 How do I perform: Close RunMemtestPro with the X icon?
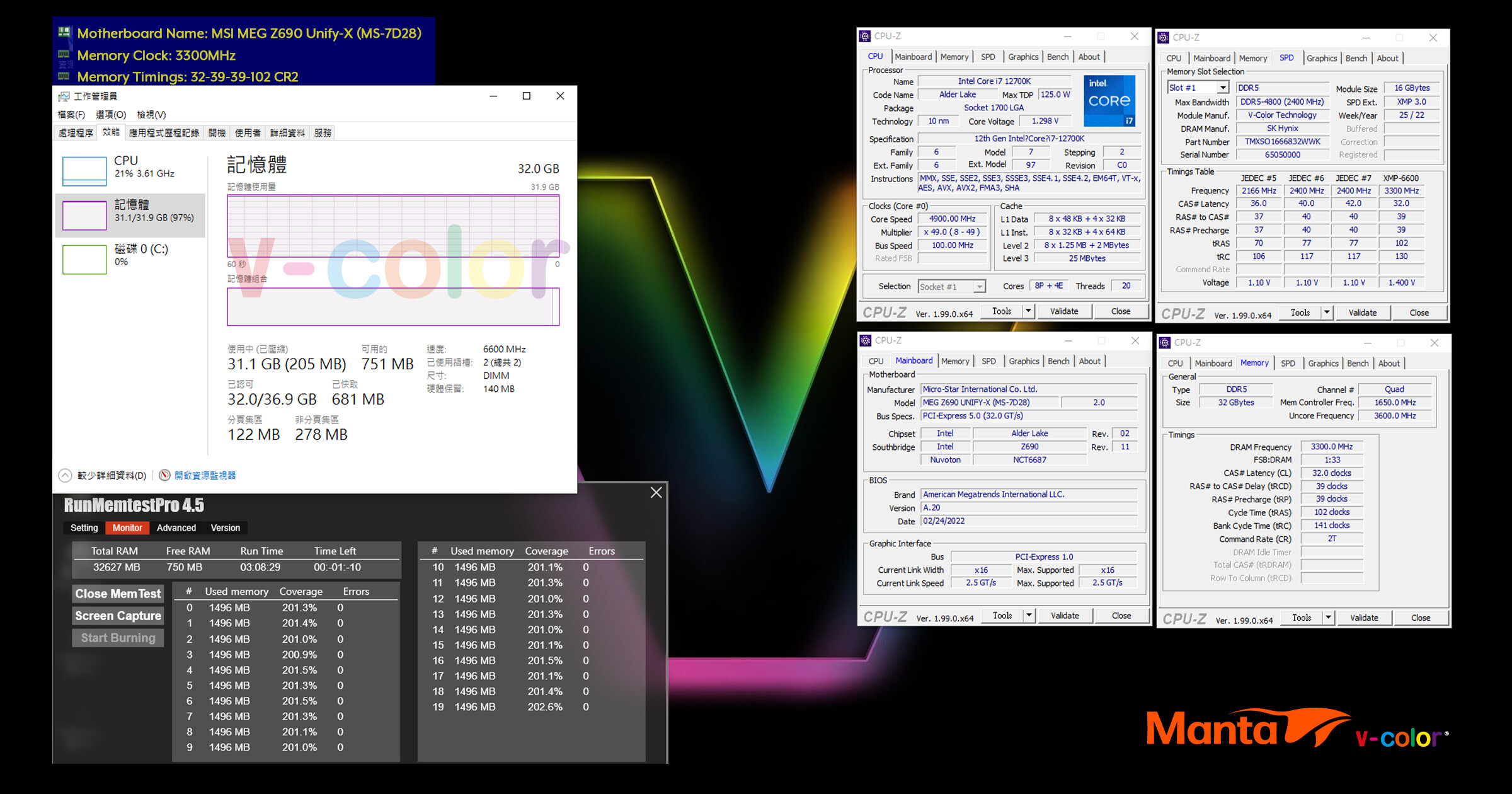(x=656, y=493)
